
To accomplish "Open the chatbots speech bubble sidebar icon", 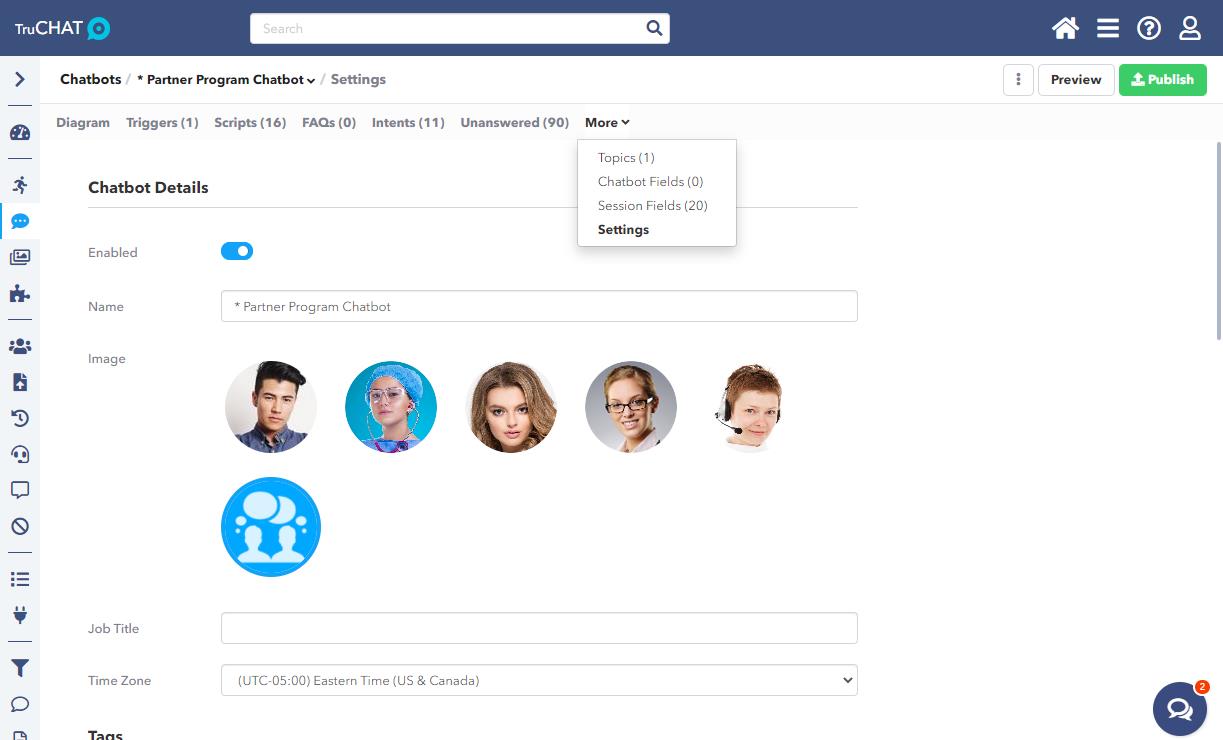I will click(x=20, y=221).
